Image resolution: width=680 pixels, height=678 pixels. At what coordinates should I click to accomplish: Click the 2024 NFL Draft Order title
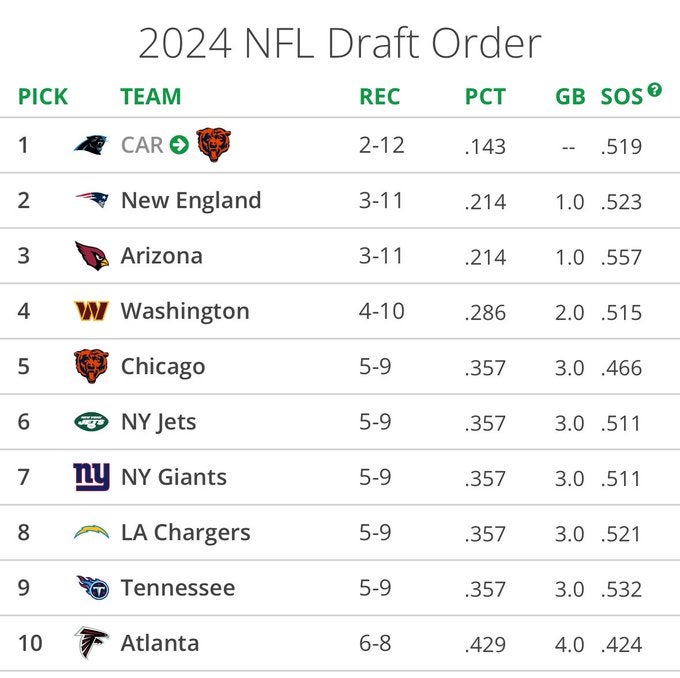click(x=339, y=43)
